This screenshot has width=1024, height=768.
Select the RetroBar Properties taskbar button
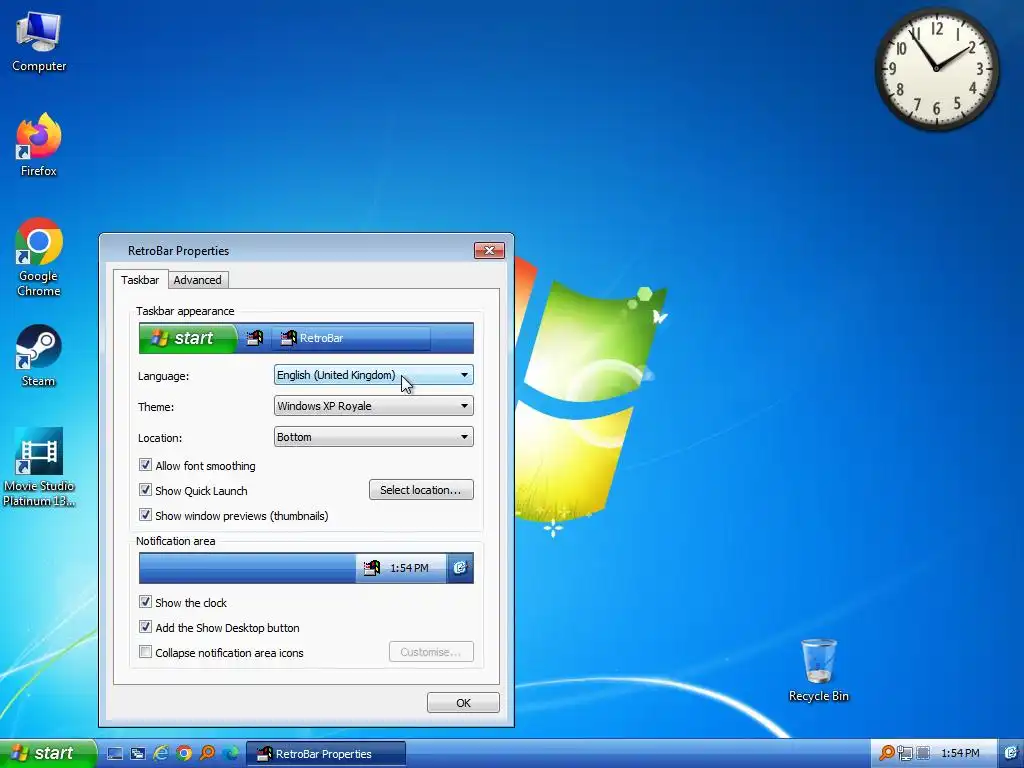click(325, 754)
